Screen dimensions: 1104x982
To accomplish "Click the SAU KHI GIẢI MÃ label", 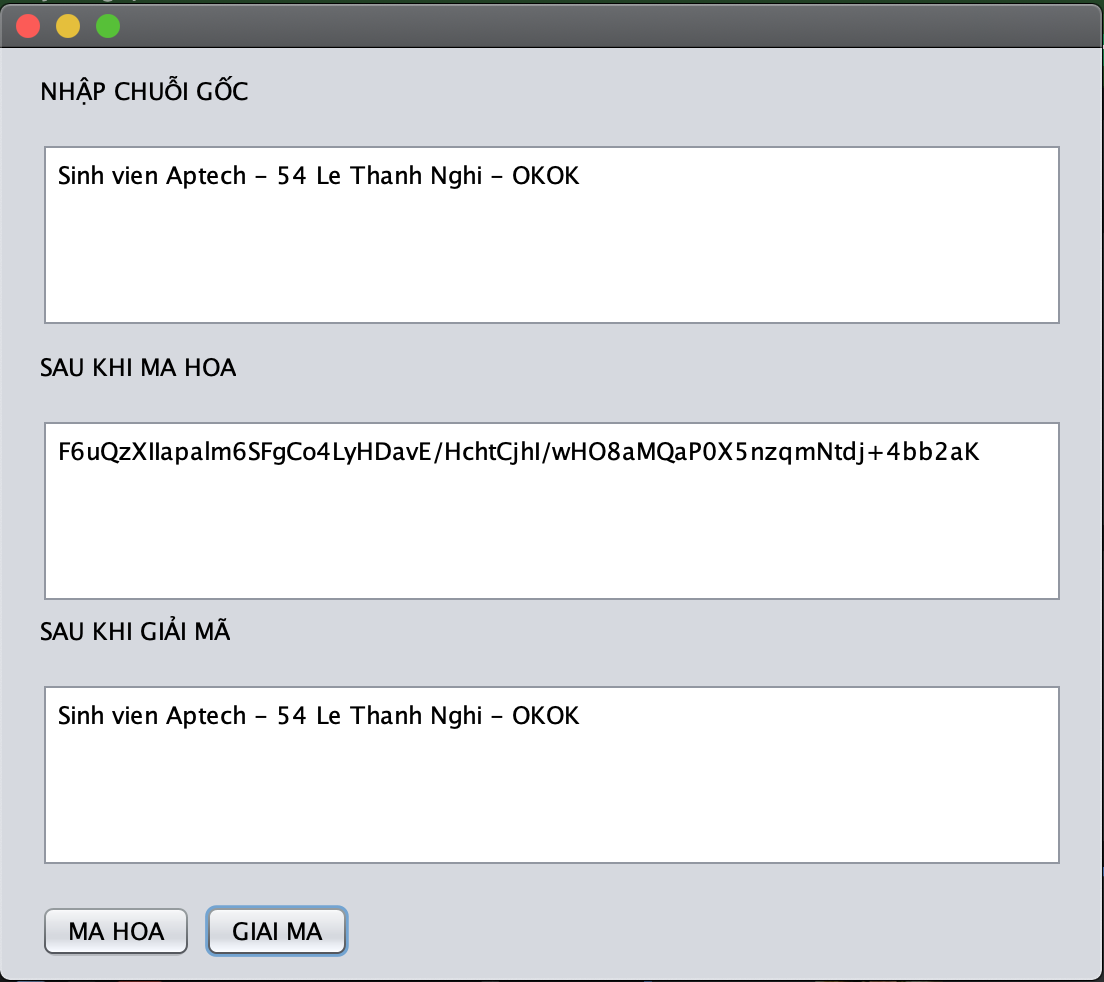I will click(135, 632).
